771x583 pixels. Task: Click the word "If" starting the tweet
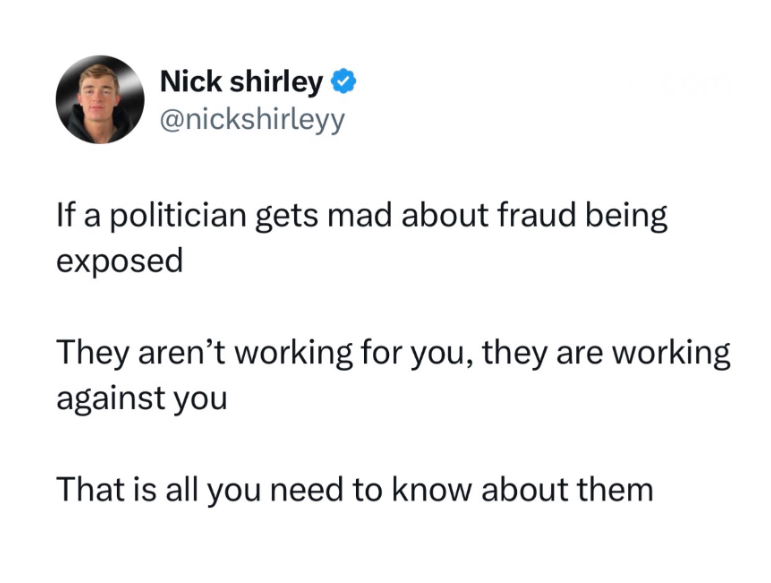pyautogui.click(x=64, y=217)
